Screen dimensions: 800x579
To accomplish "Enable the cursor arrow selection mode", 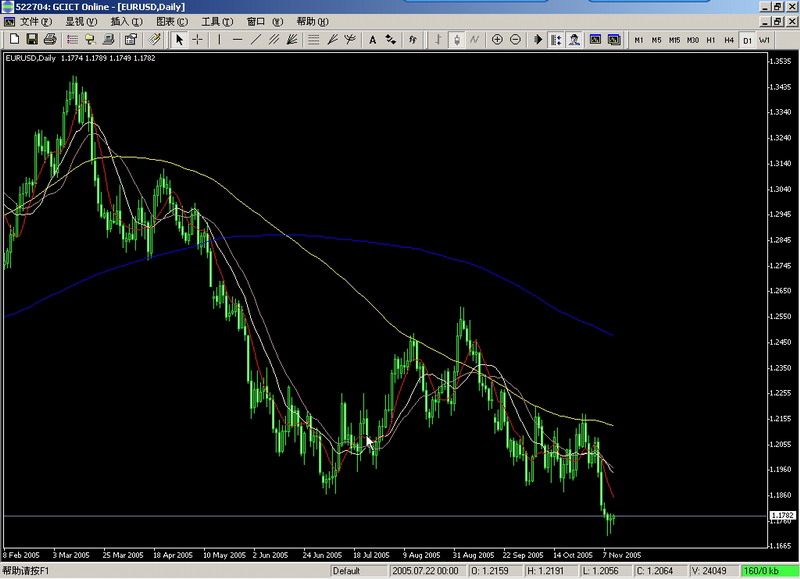I will 179,40.
